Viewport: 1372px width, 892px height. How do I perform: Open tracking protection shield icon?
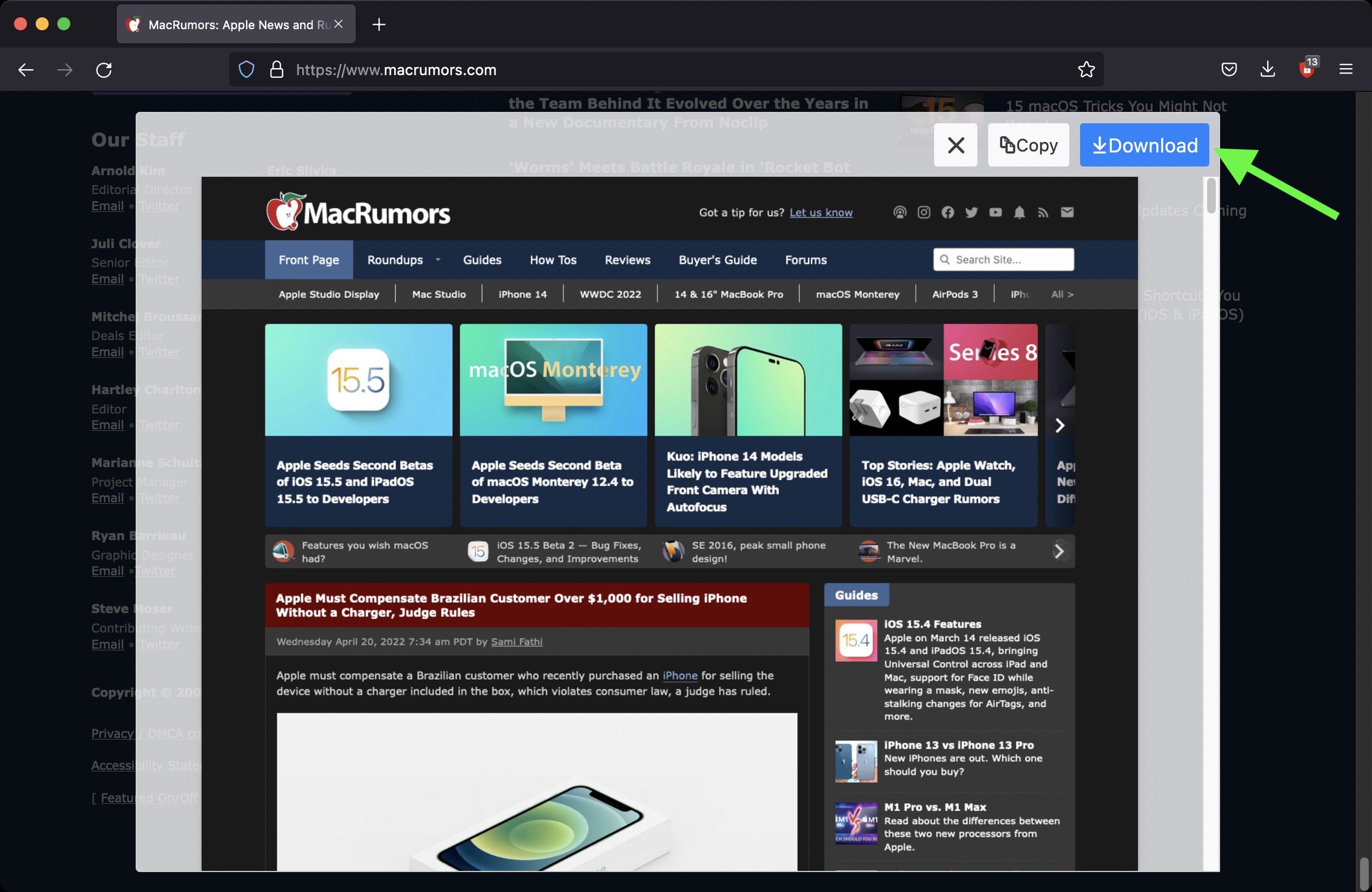point(246,70)
